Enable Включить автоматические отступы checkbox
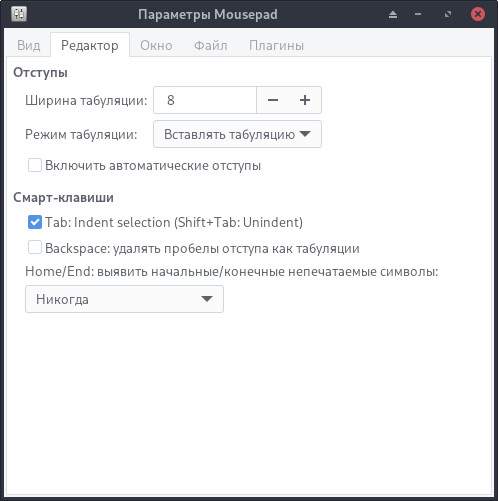The width and height of the screenshot is (498, 501). pyautogui.click(x=35, y=165)
